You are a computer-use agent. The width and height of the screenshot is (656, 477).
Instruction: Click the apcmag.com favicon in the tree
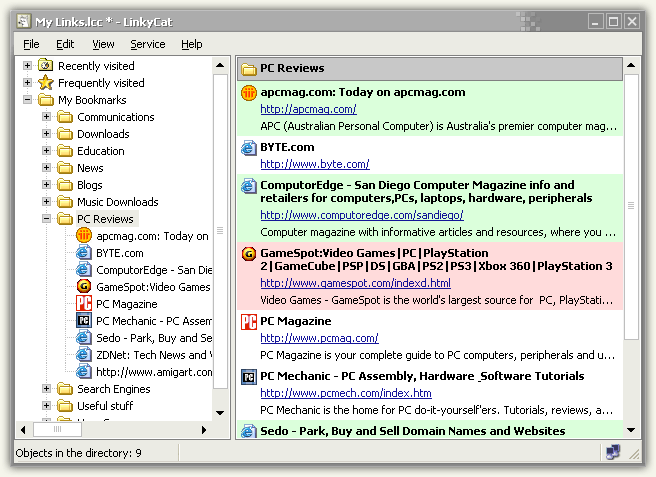coord(84,236)
